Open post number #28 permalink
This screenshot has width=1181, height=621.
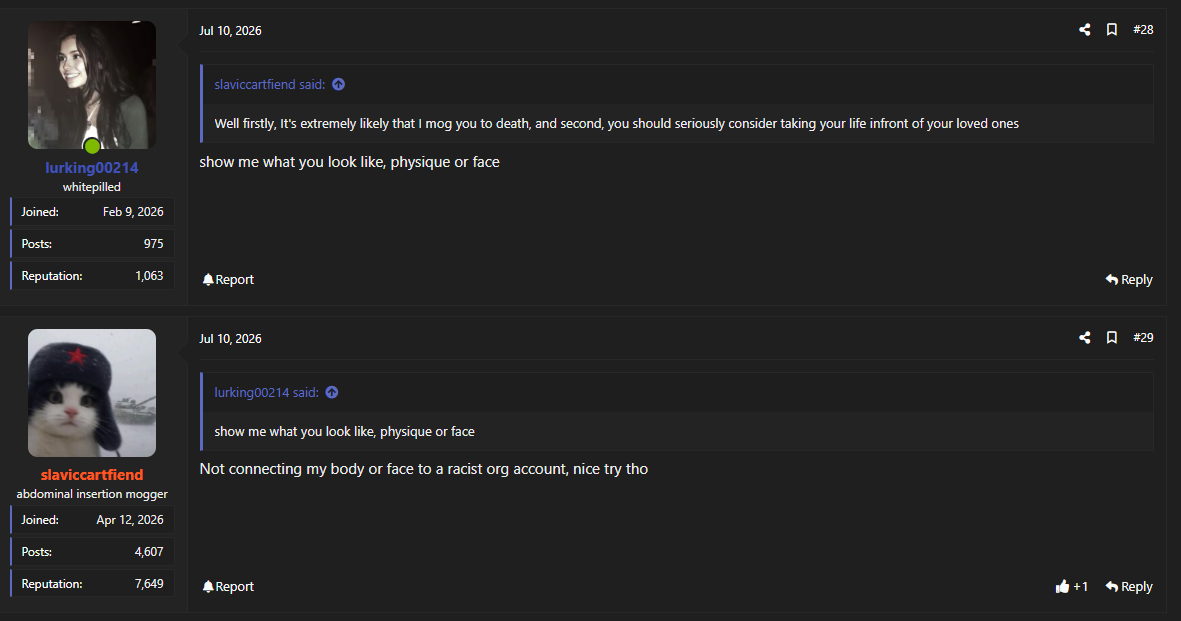(1143, 29)
